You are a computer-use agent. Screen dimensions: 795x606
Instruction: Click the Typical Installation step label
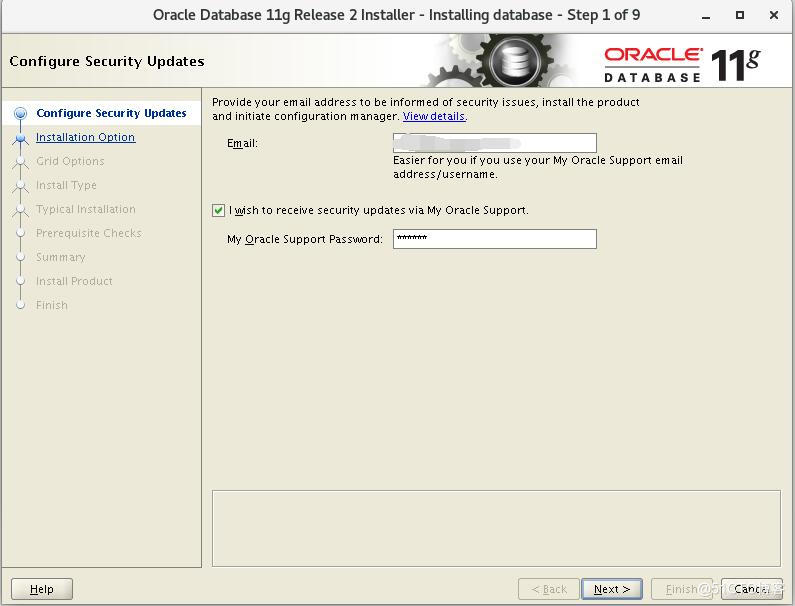click(x=86, y=209)
